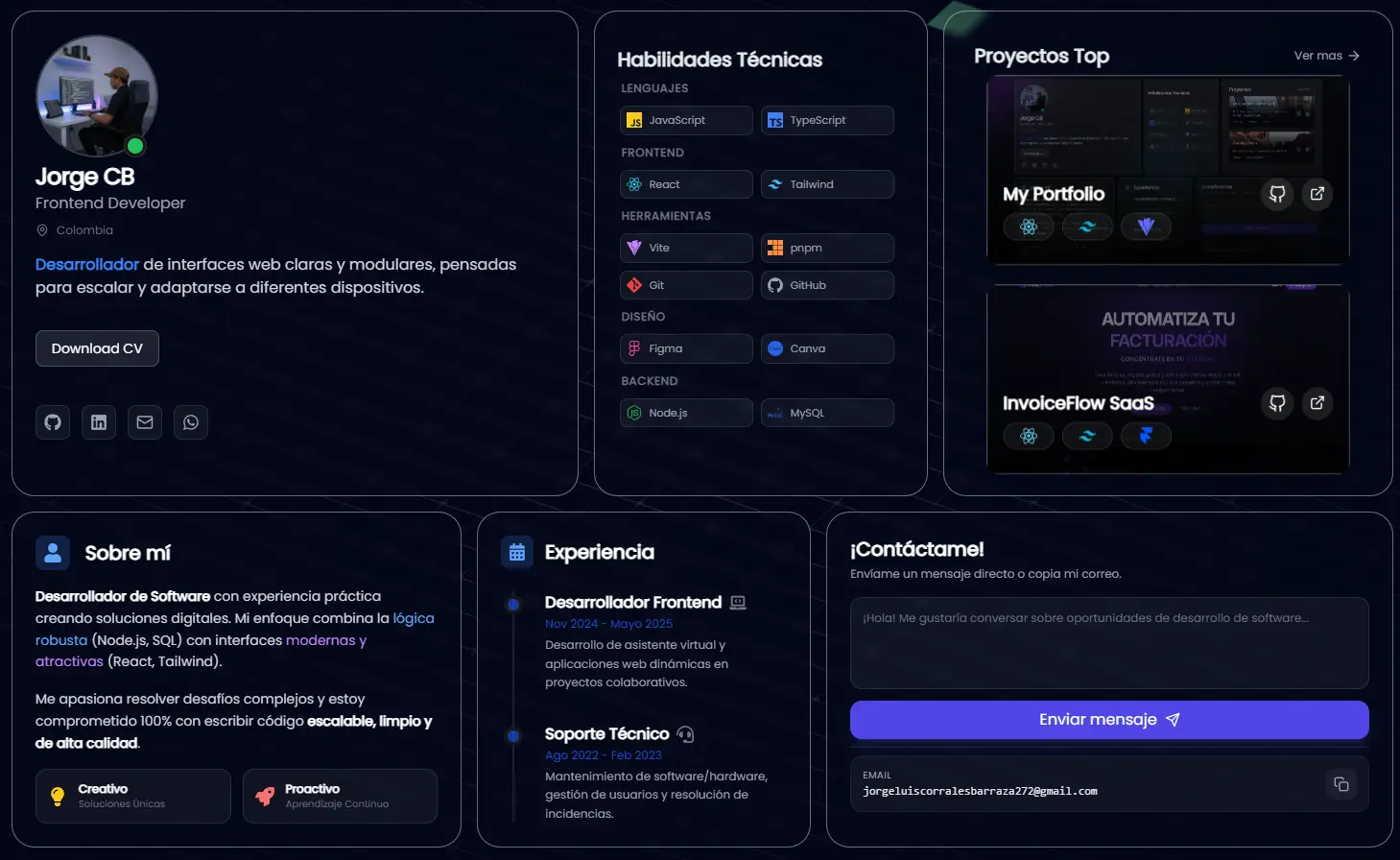
Task: Click into the contact message text area
Action: (1108, 642)
